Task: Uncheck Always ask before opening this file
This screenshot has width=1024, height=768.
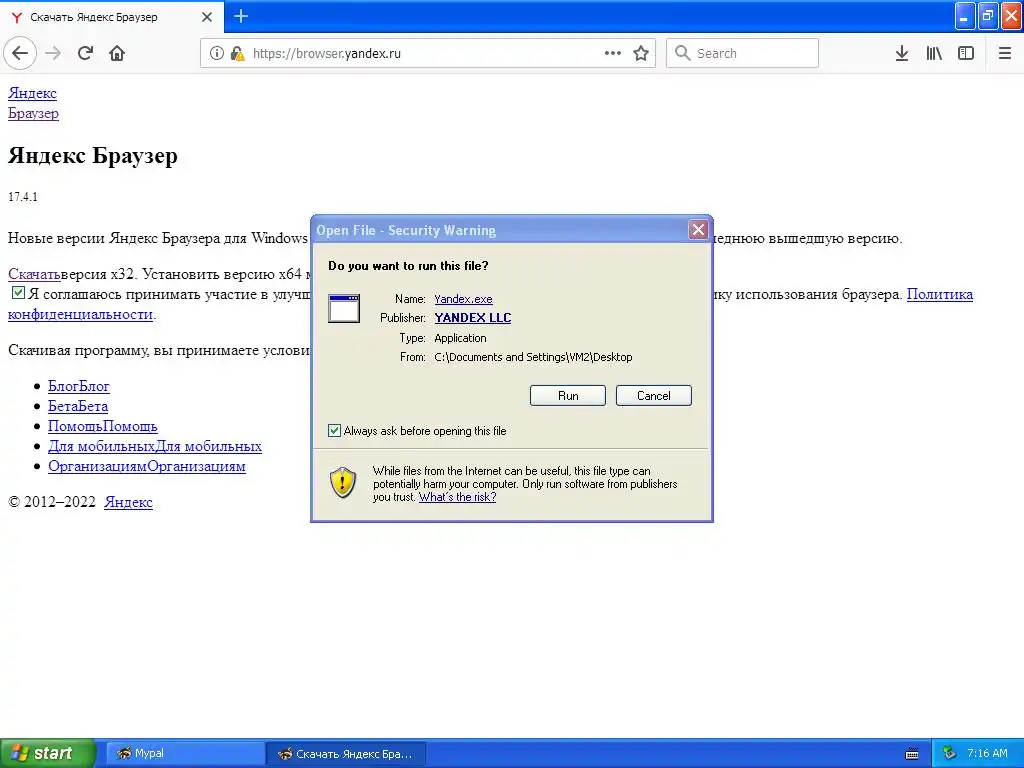Action: click(334, 430)
